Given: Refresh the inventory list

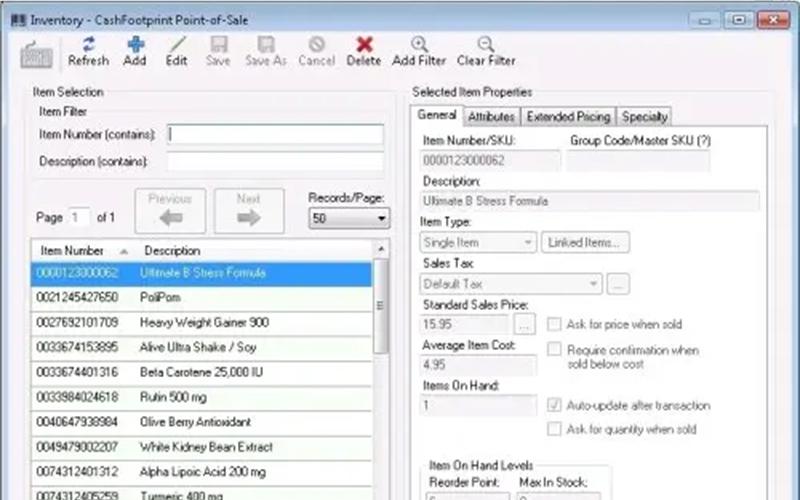Looking at the screenshot, I should (x=88, y=52).
